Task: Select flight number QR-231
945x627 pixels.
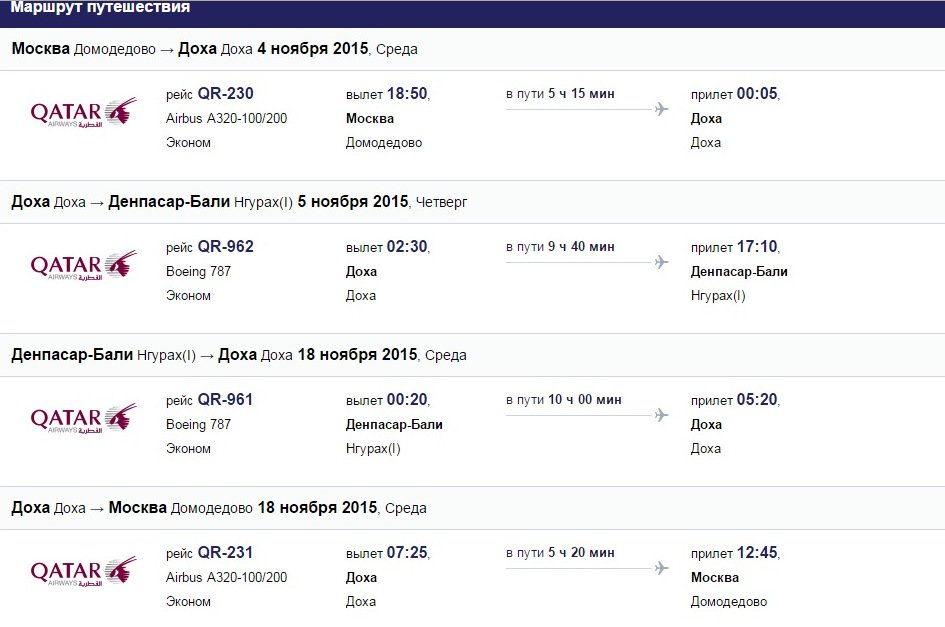Action: [x=225, y=553]
